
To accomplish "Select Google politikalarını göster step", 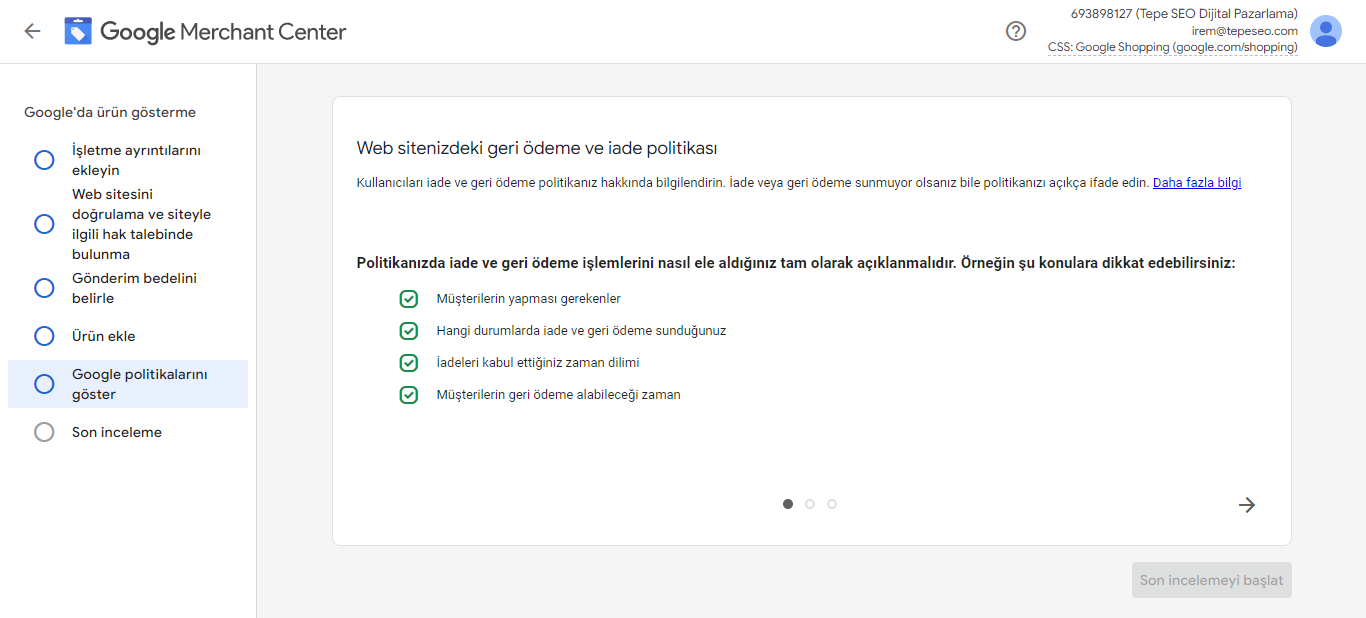I will coord(139,384).
